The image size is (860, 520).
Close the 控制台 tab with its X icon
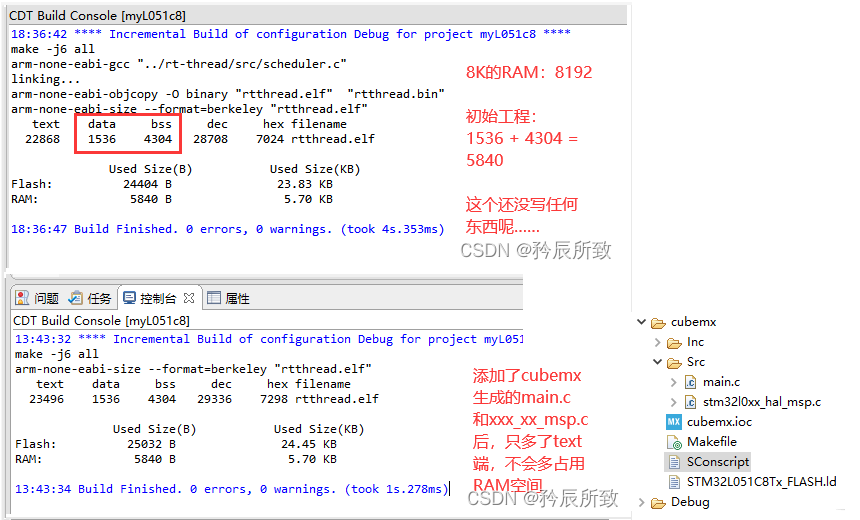189,298
